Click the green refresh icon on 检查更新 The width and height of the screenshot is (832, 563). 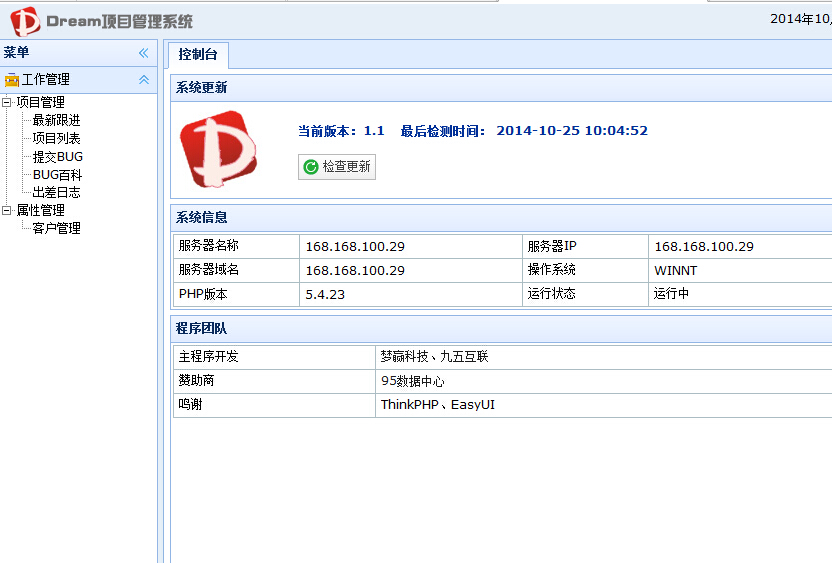pyautogui.click(x=311, y=167)
